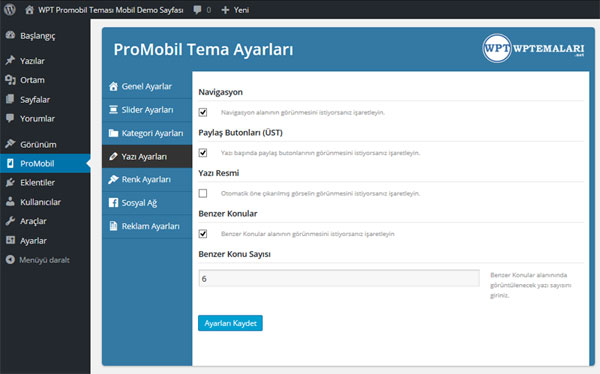Click the Navigasyon section heading
The image size is (600, 374).
point(221,92)
